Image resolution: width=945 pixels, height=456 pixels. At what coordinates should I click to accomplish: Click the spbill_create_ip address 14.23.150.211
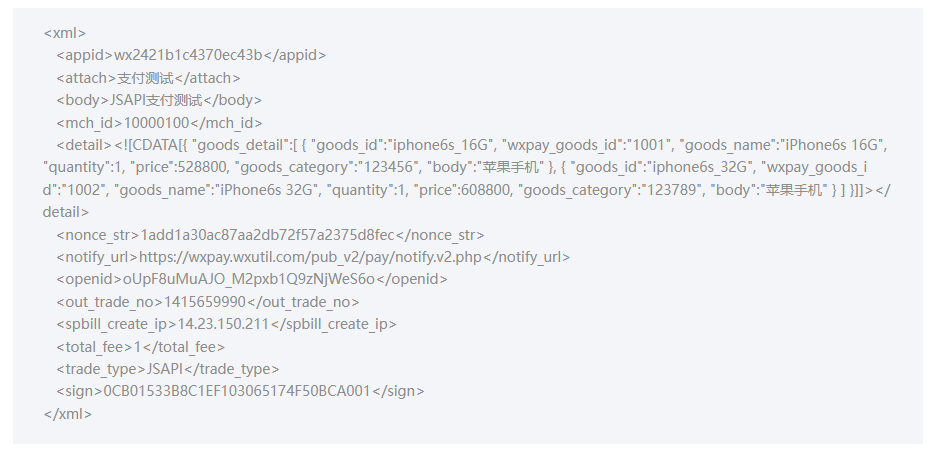pyautogui.click(x=224, y=324)
